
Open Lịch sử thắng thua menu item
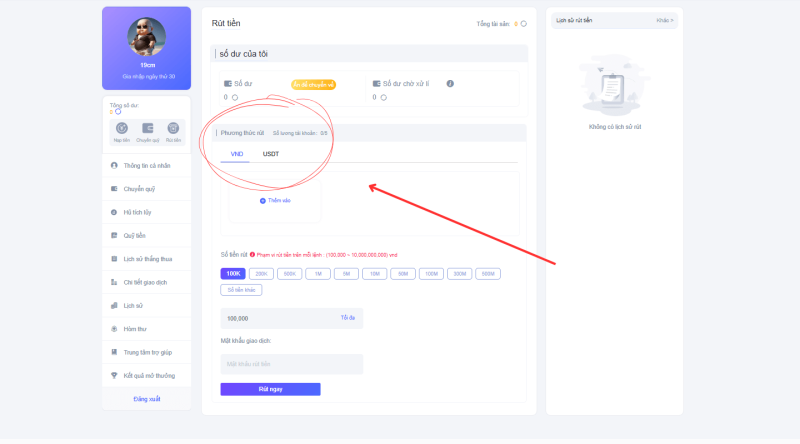click(x=147, y=259)
